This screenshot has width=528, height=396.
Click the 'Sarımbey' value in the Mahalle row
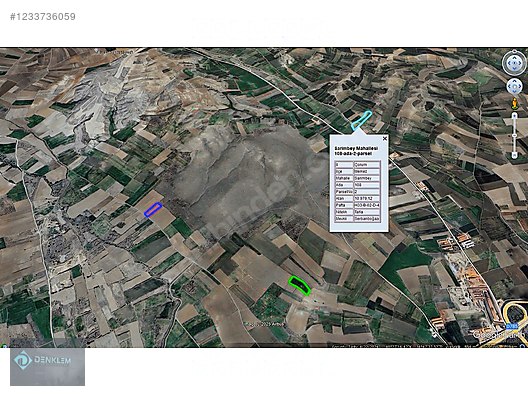(x=367, y=178)
